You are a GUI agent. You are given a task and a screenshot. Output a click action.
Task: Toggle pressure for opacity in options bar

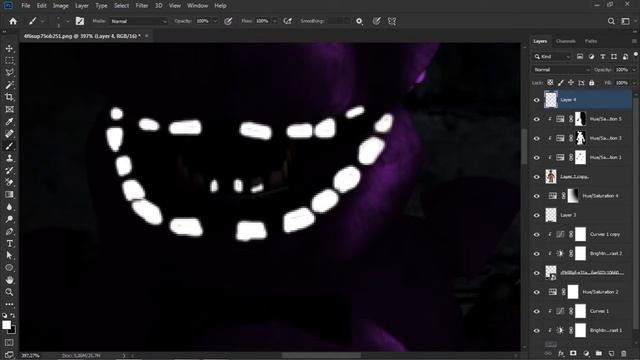tap(228, 21)
